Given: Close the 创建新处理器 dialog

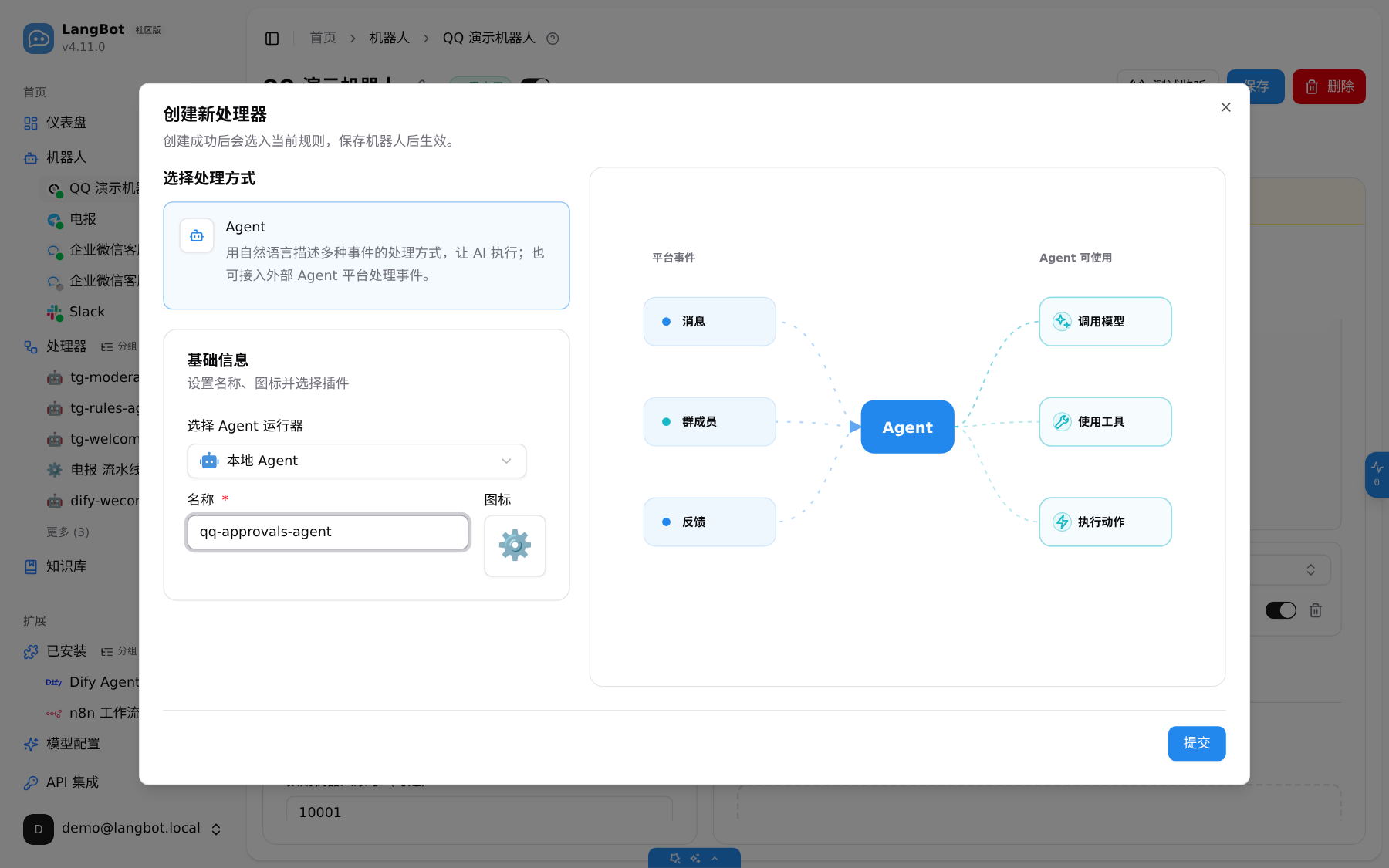Looking at the screenshot, I should tap(1225, 107).
